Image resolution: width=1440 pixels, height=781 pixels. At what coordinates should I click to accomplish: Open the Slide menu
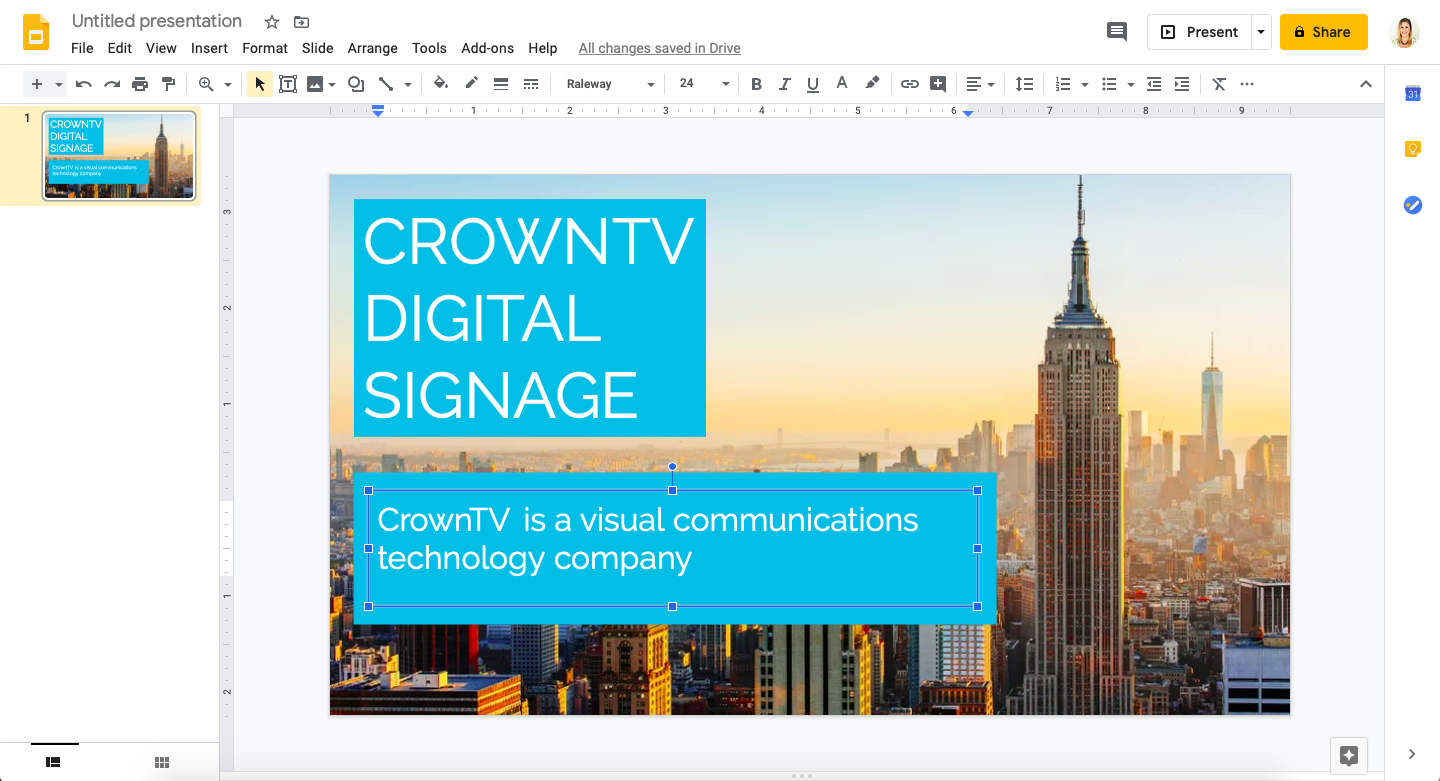pyautogui.click(x=317, y=48)
